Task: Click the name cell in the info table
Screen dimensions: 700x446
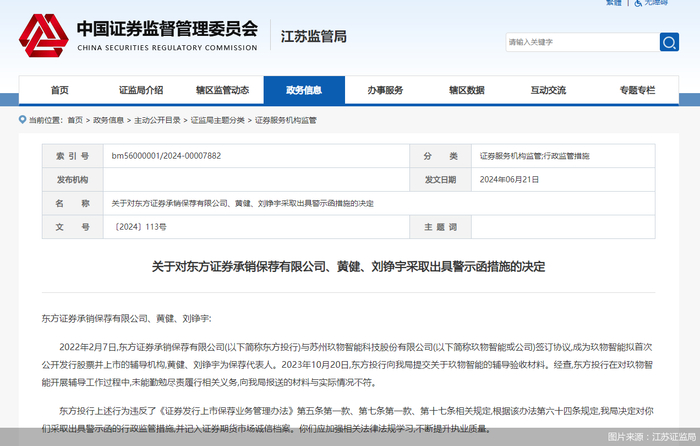Action: (379, 203)
